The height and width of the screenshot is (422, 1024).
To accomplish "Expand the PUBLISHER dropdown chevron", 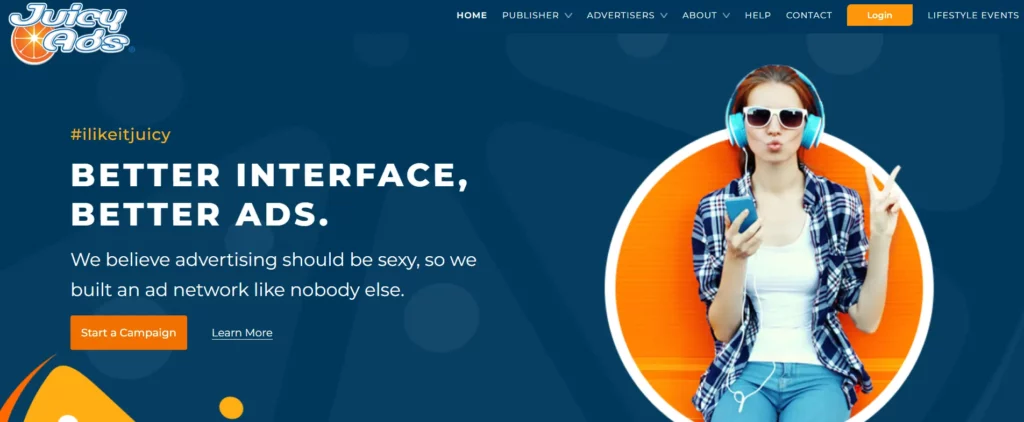I will tap(568, 16).
